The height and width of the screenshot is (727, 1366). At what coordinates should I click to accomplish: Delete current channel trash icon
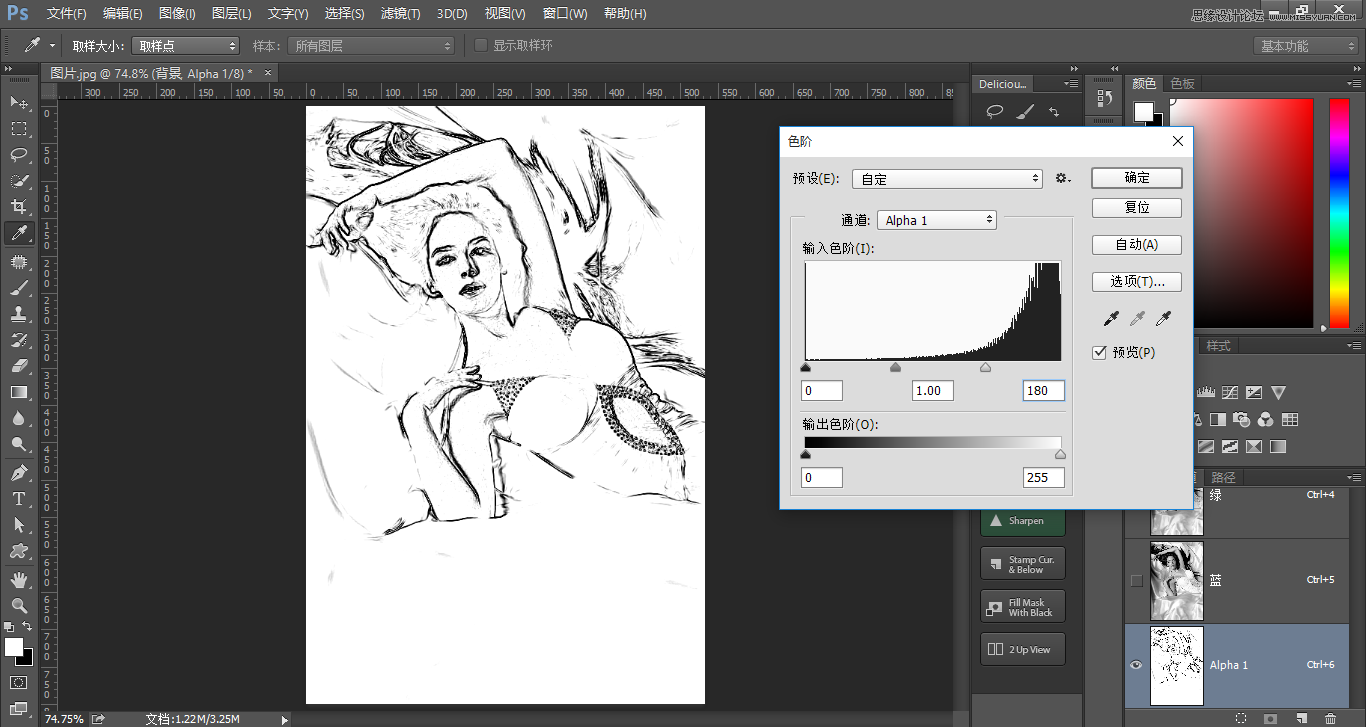1330,718
